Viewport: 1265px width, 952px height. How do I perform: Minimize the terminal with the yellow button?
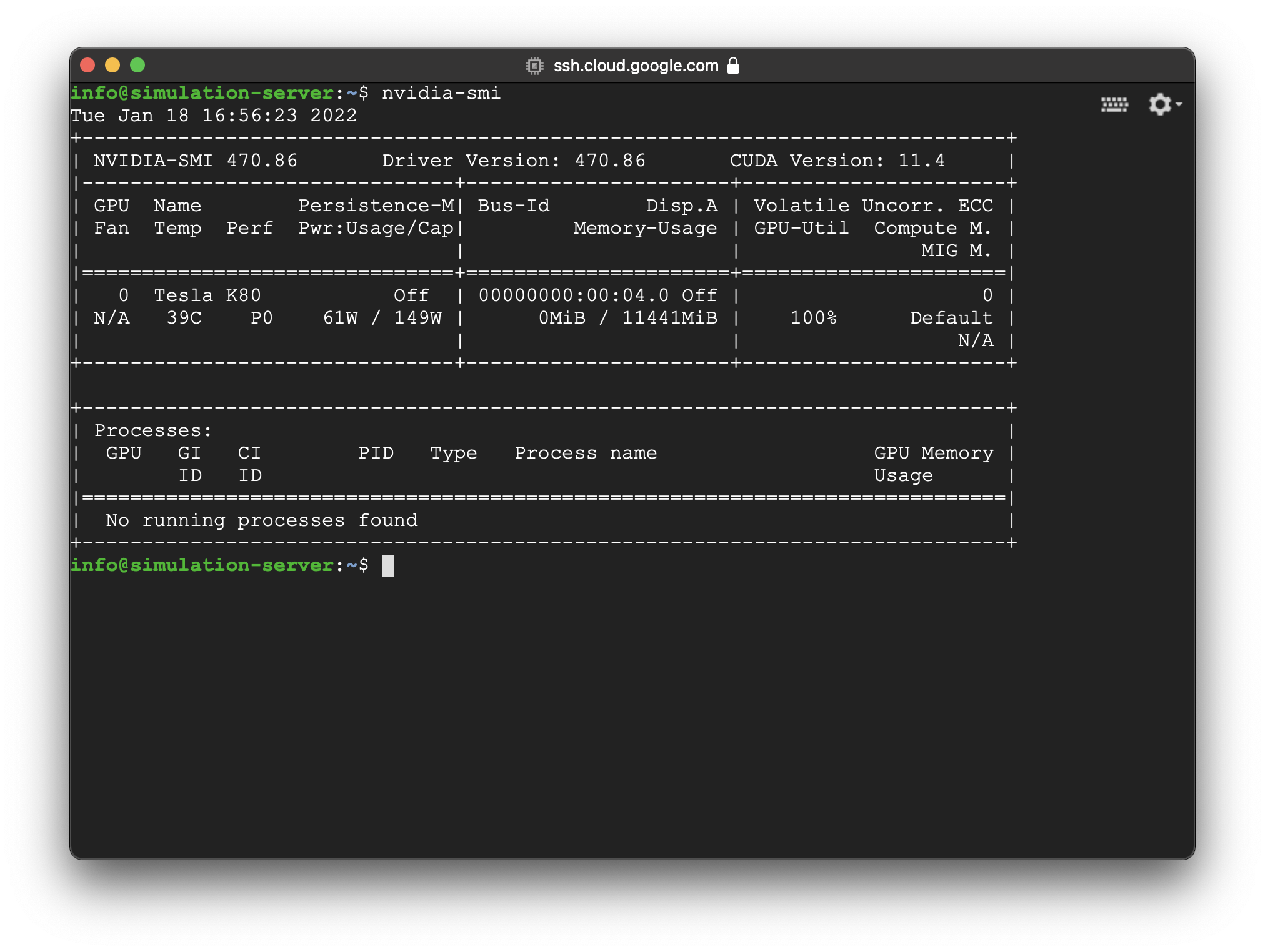pyautogui.click(x=112, y=65)
